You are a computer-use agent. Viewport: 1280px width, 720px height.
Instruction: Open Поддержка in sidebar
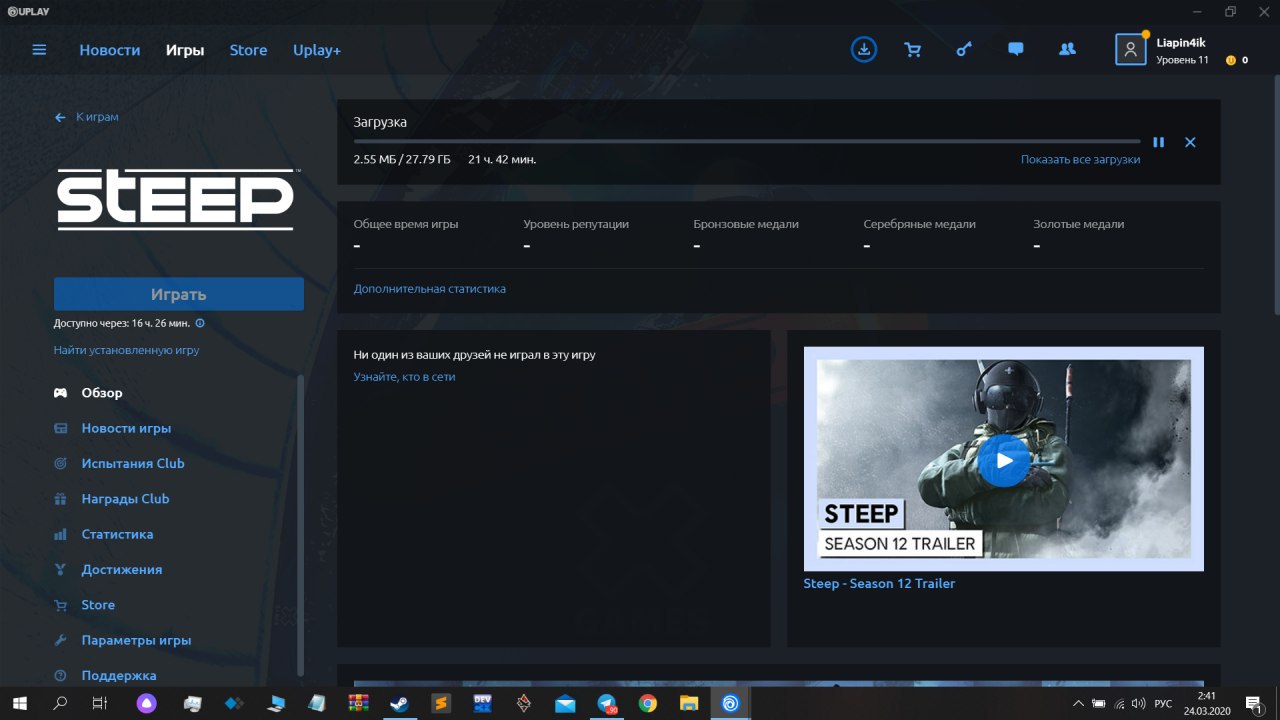(119, 675)
